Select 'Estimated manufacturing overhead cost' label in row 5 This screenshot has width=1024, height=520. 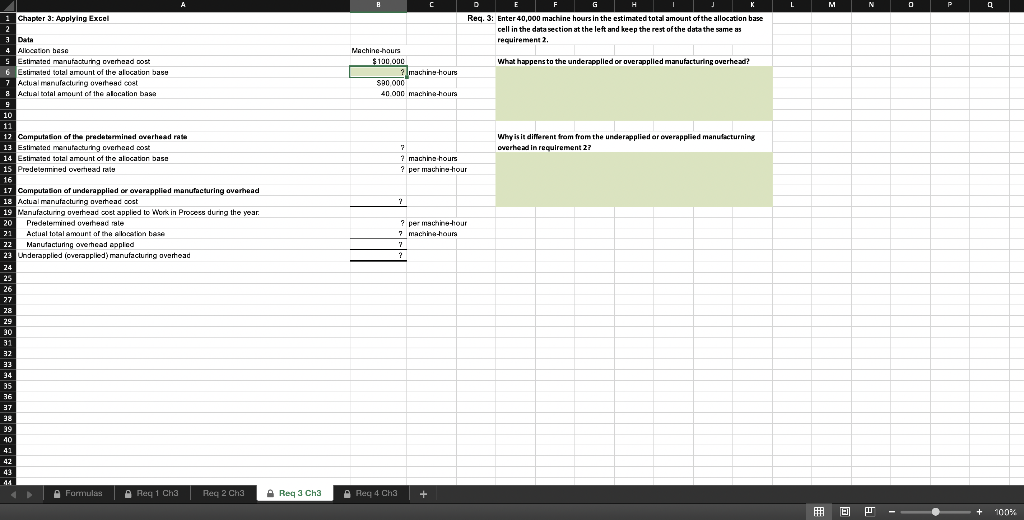click(x=84, y=61)
